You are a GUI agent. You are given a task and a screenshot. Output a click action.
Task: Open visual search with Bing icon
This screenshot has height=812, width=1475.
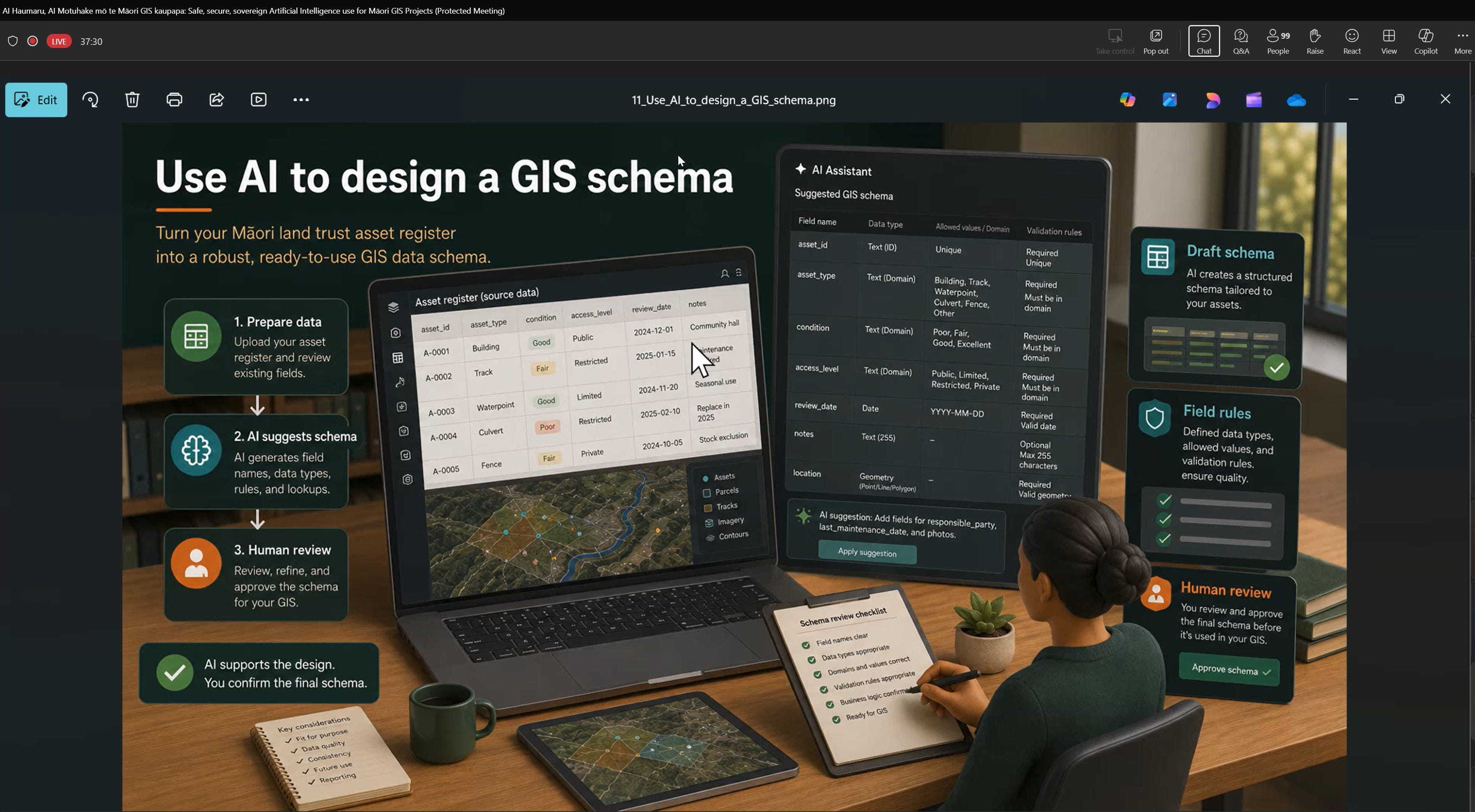click(91, 99)
